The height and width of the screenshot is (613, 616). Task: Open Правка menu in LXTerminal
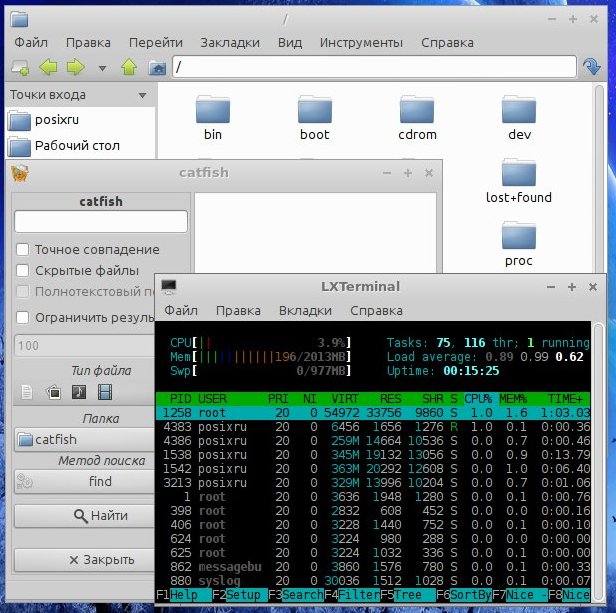(x=238, y=310)
